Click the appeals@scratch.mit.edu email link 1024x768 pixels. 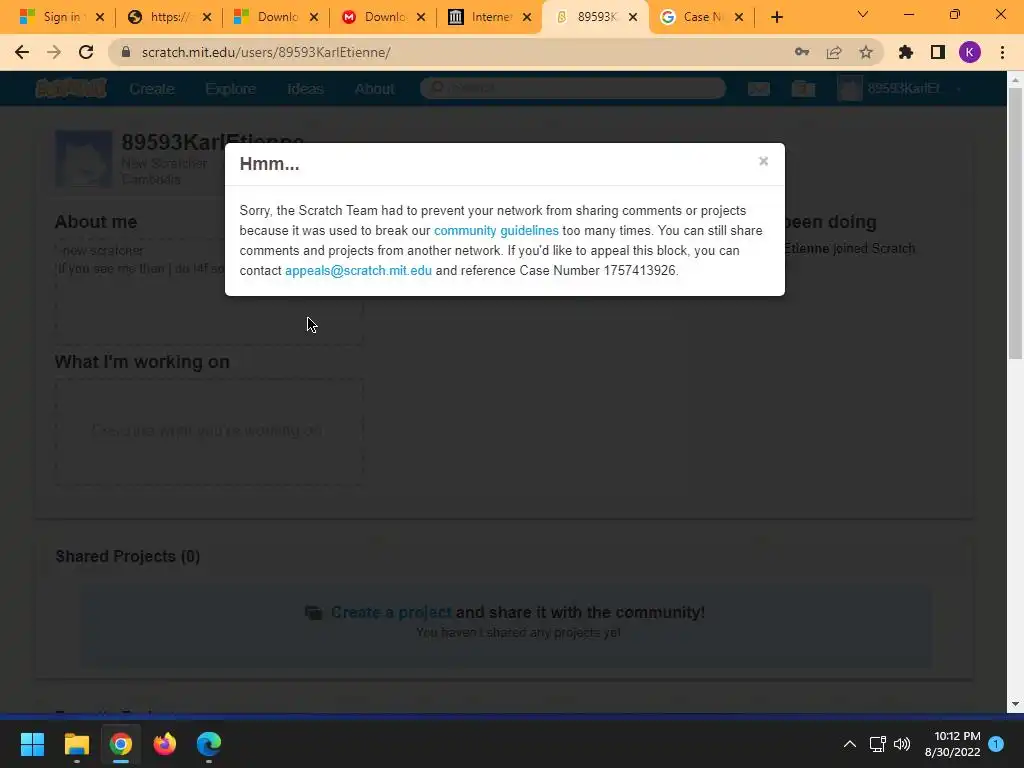pyautogui.click(x=358, y=270)
